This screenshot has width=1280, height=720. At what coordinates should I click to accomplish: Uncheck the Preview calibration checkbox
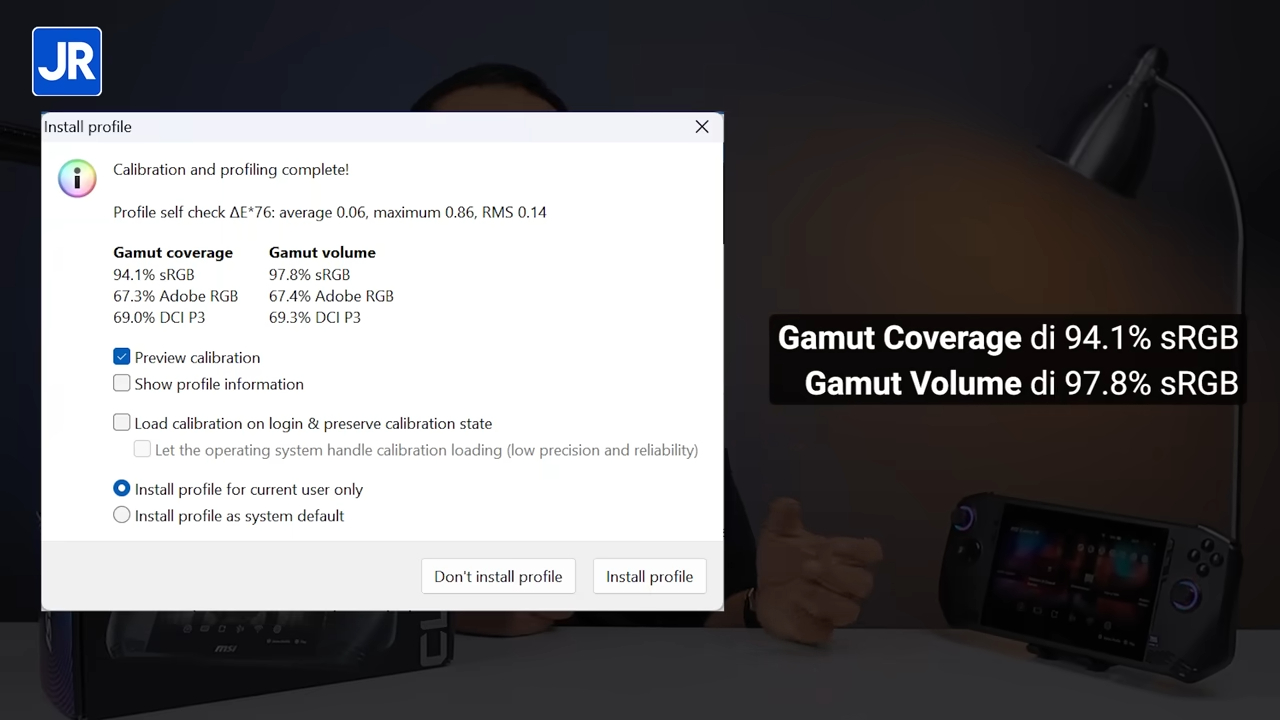click(x=122, y=357)
